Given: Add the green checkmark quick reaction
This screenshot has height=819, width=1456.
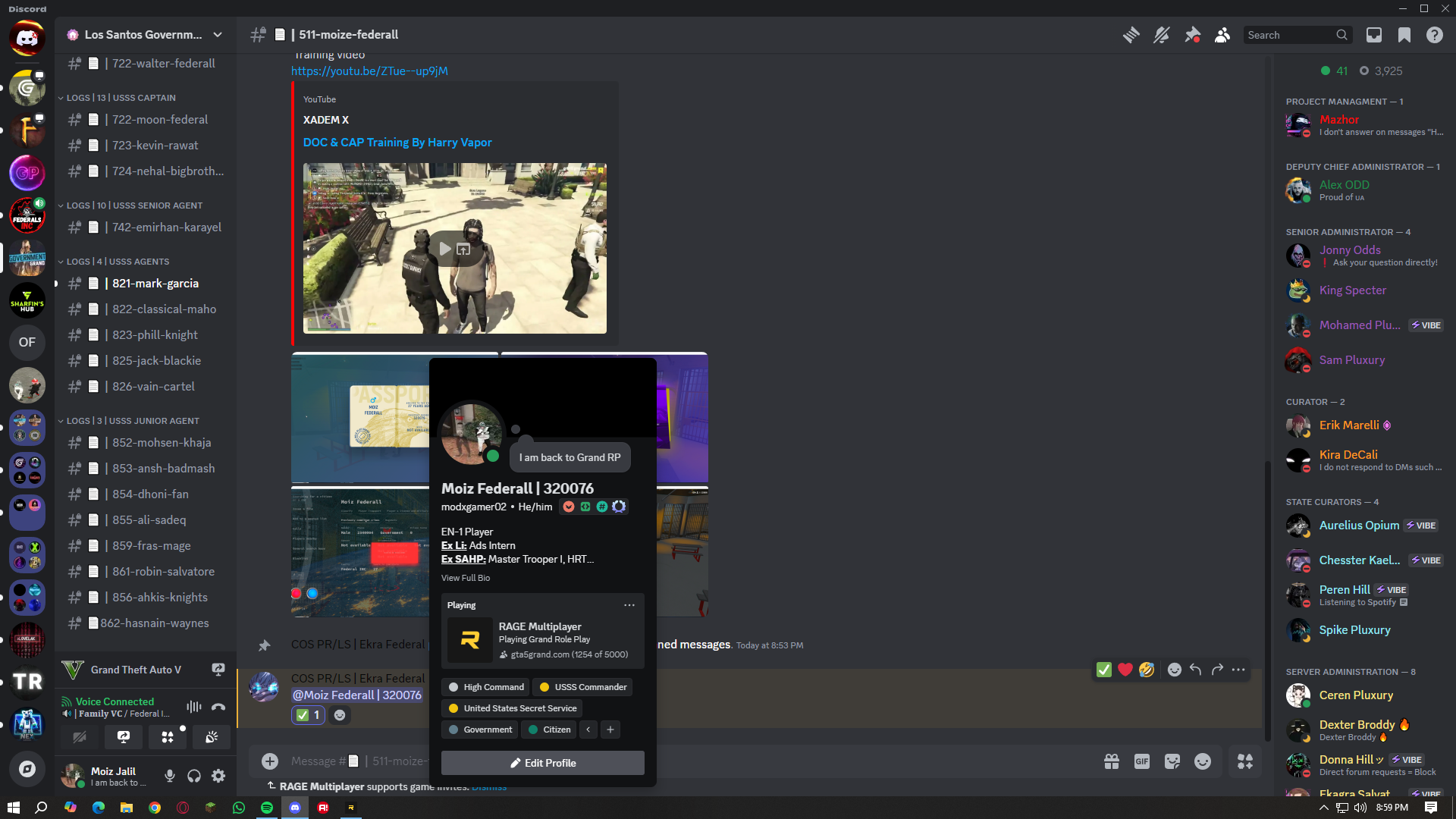Looking at the screenshot, I should click(1104, 670).
